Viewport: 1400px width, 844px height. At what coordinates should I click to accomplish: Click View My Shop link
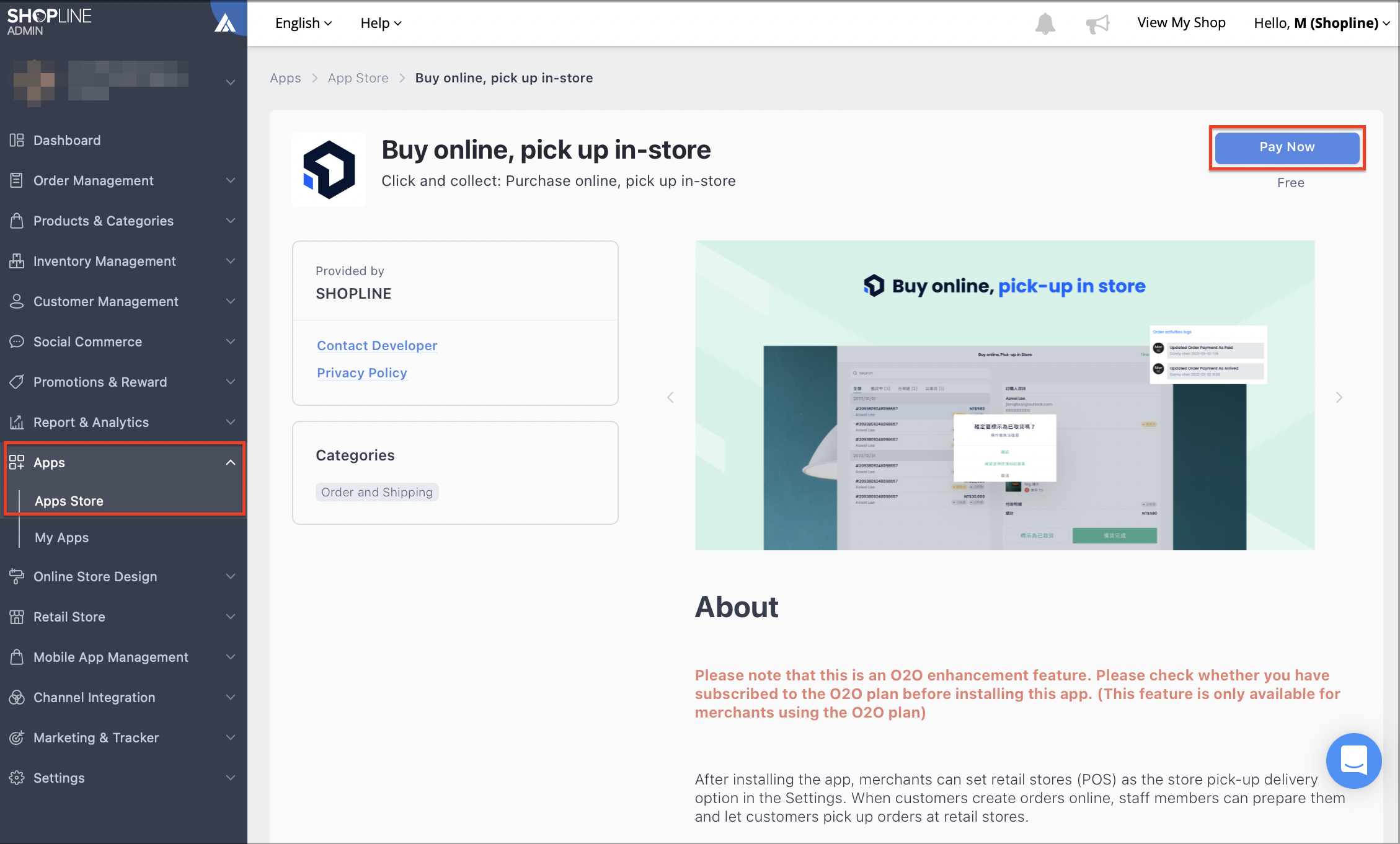point(1181,23)
